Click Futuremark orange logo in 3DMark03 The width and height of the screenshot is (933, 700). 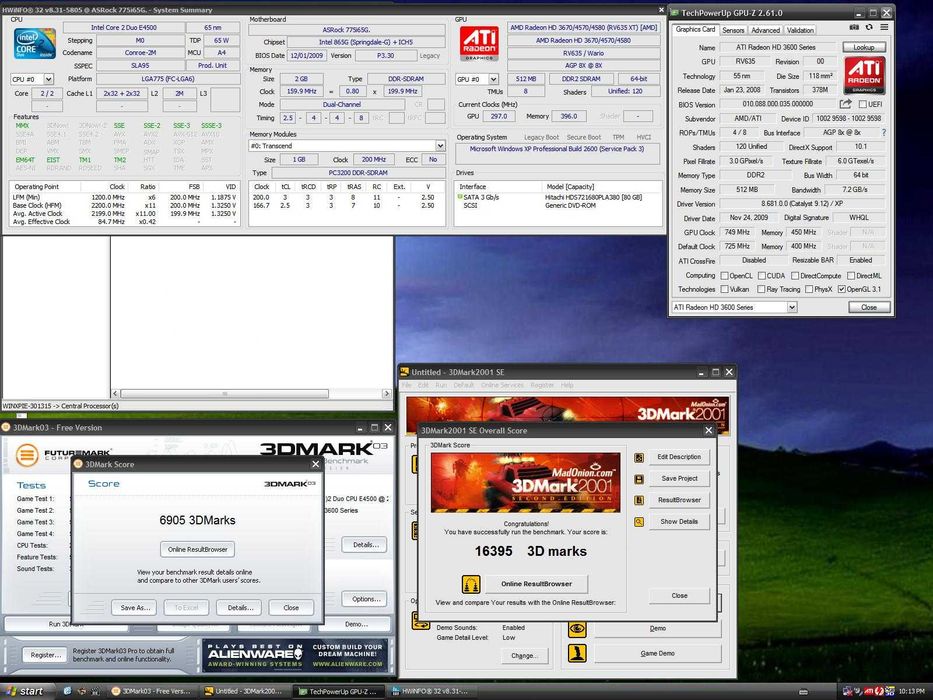click(27, 455)
